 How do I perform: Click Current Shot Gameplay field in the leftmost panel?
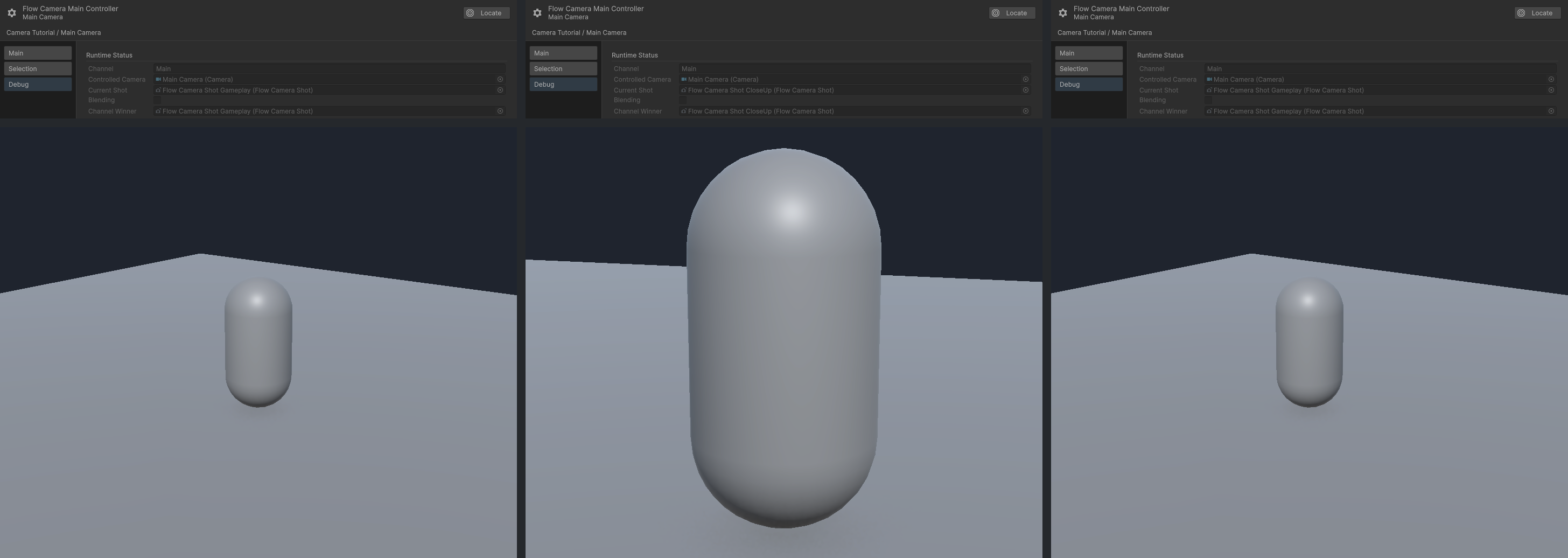[x=330, y=90]
